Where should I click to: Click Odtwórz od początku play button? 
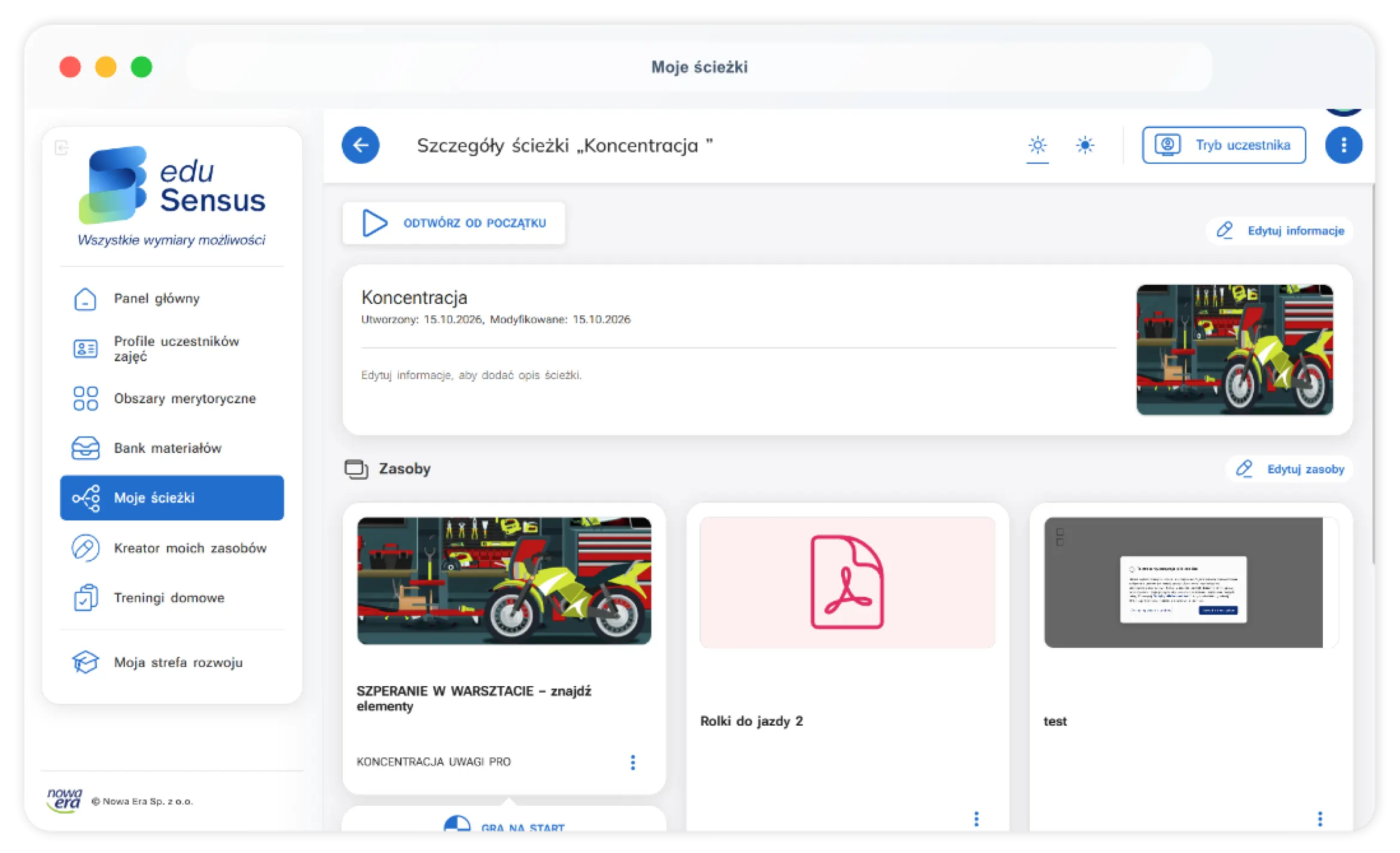pyautogui.click(x=454, y=223)
